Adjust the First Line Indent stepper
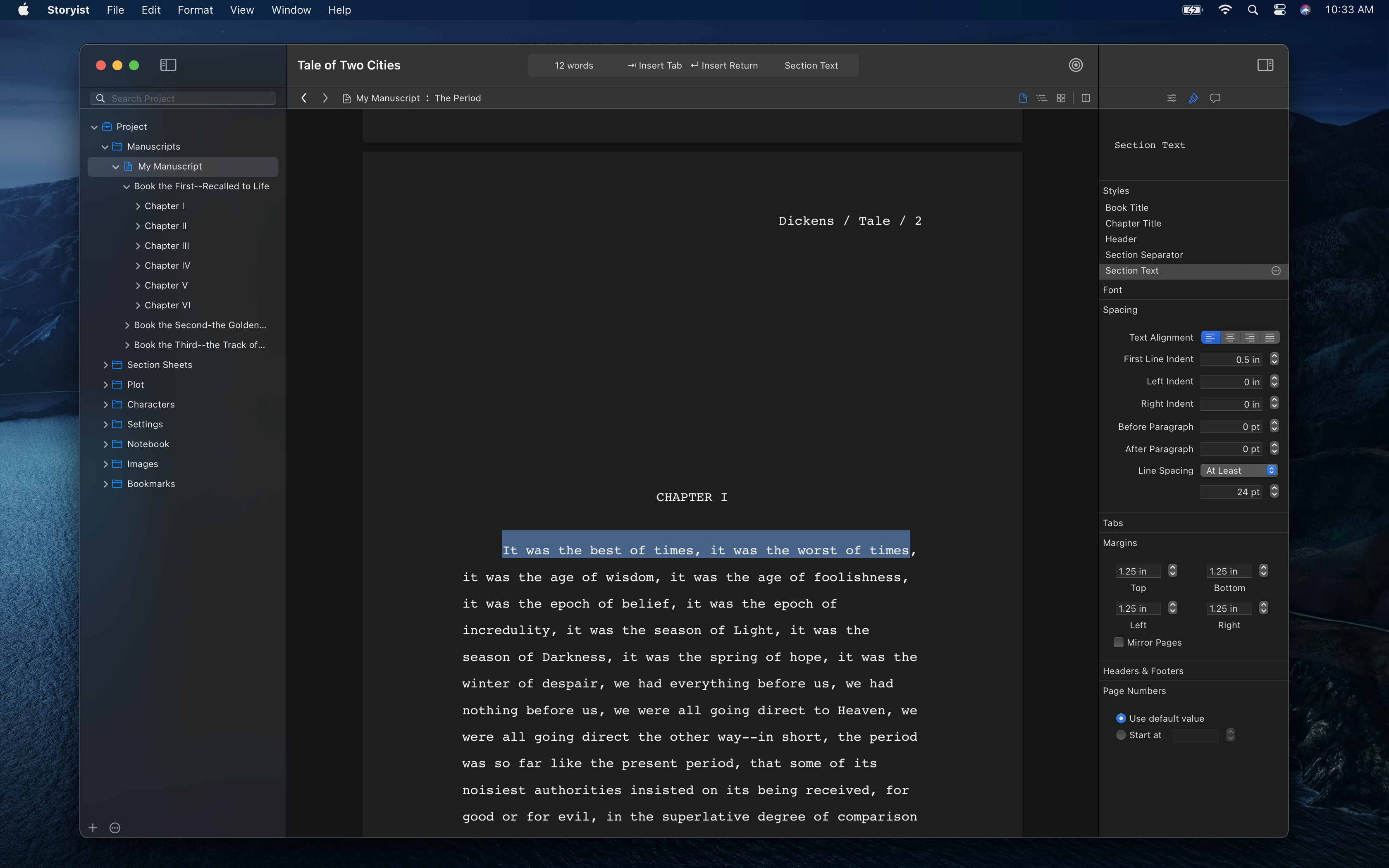The height and width of the screenshot is (868, 1389). point(1274,359)
